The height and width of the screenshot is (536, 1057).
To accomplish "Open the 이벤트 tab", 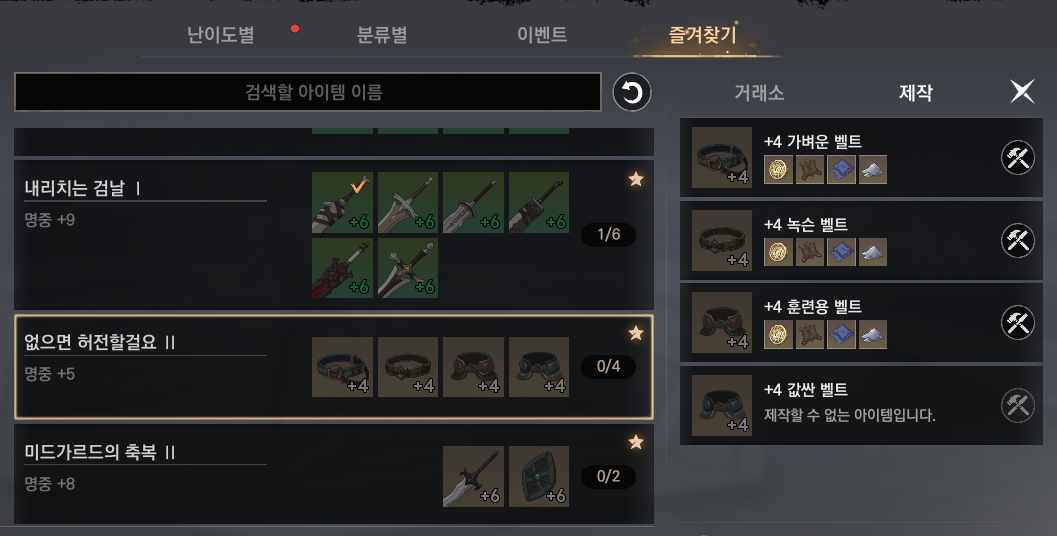I will click(542, 34).
